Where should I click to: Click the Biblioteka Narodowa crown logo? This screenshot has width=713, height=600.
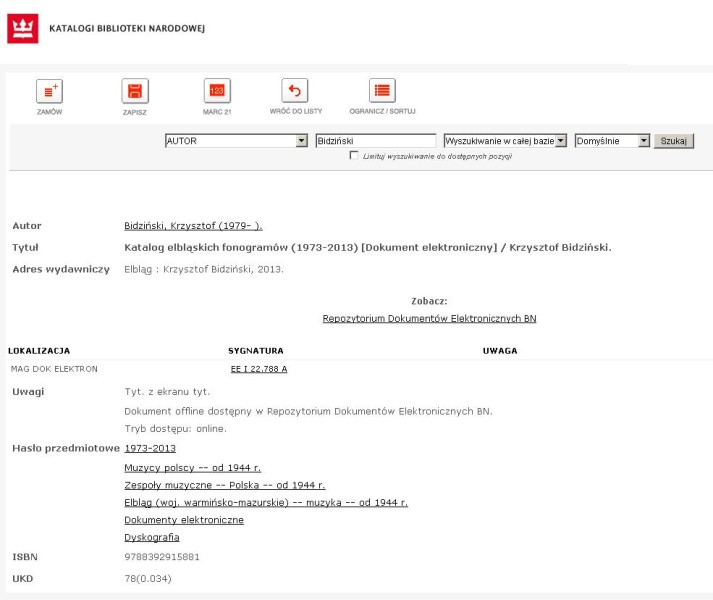pyautogui.click(x=23, y=29)
